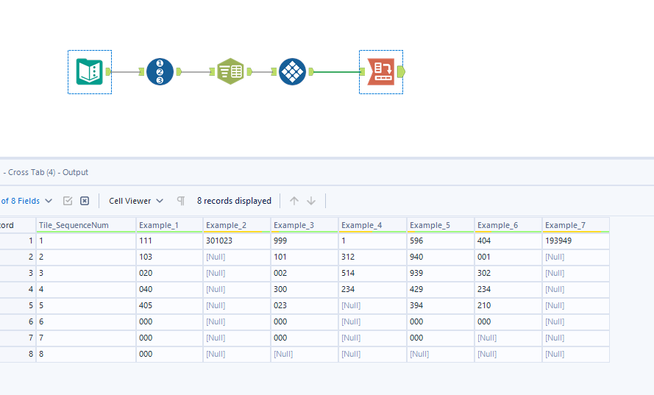Click the Example_1 column header

point(169,225)
